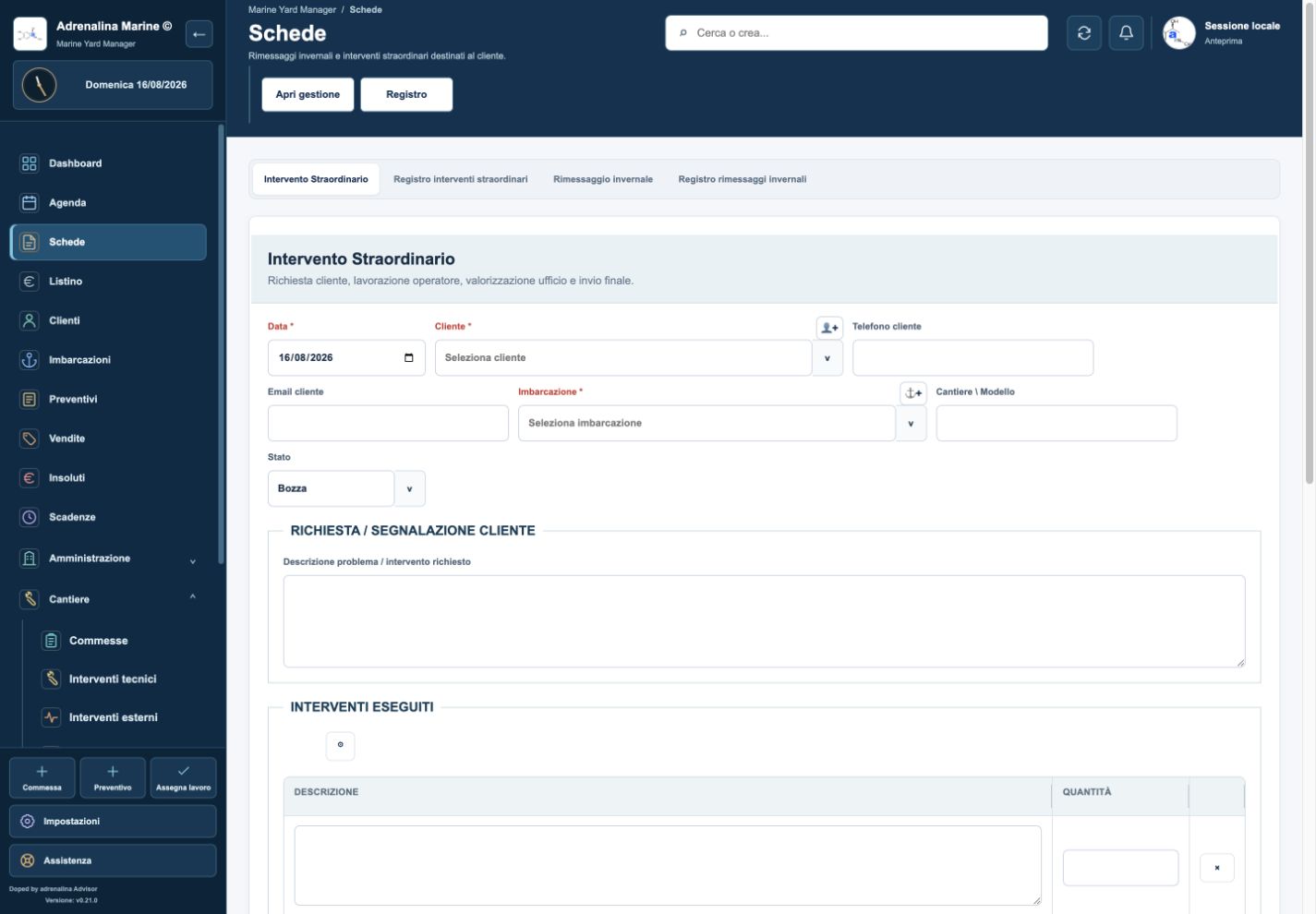Open date picker calendar icon
The height and width of the screenshot is (914, 1316).
[x=409, y=358]
